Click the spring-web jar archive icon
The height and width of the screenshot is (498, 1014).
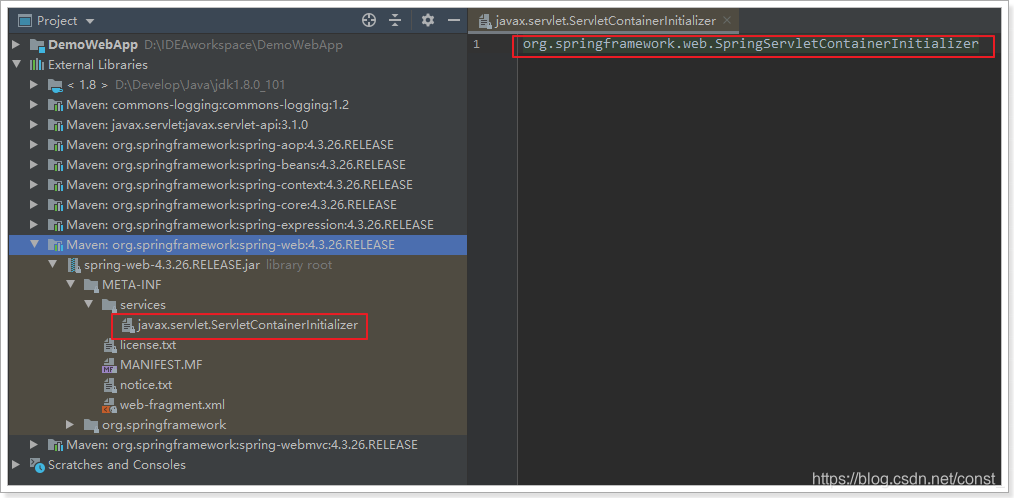72,265
